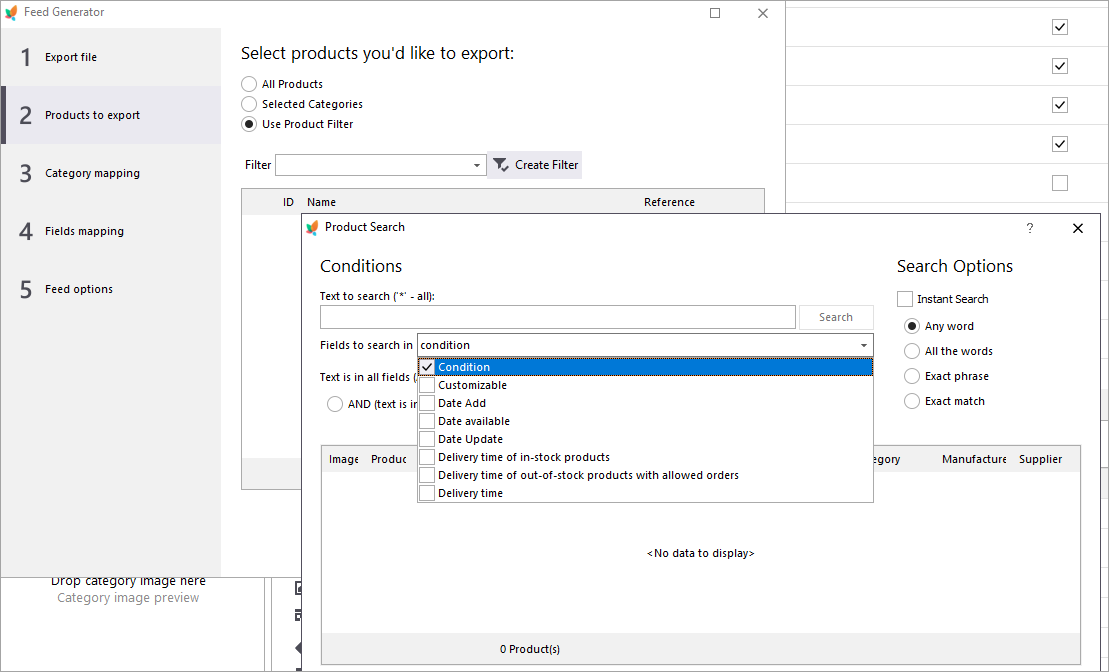Enable the Instant Search checkbox
The height and width of the screenshot is (672, 1109).
905,299
